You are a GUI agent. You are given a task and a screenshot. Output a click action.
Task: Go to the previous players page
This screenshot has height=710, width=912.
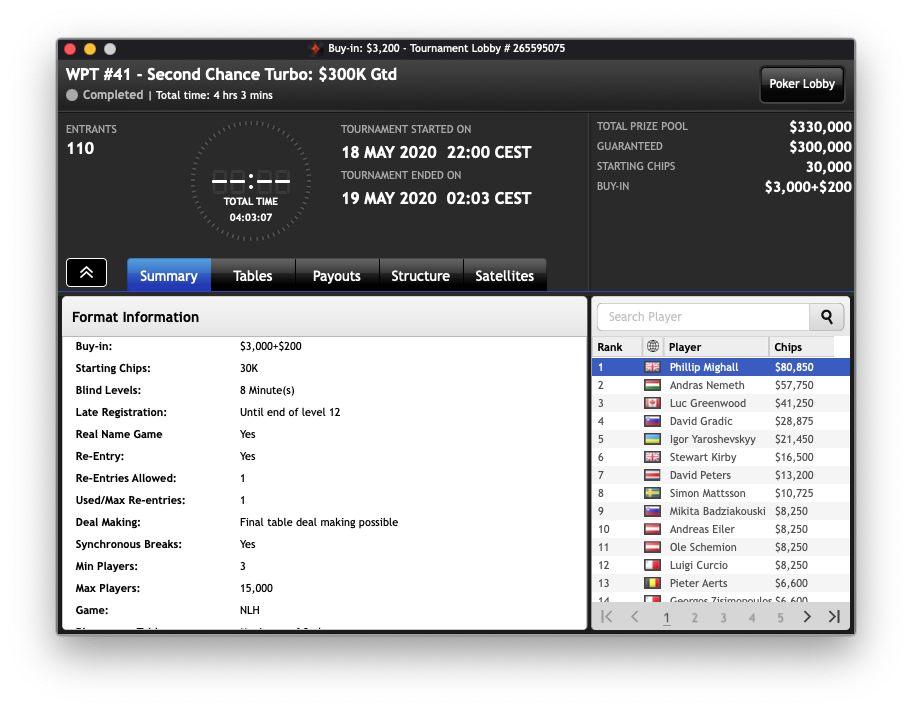click(634, 617)
